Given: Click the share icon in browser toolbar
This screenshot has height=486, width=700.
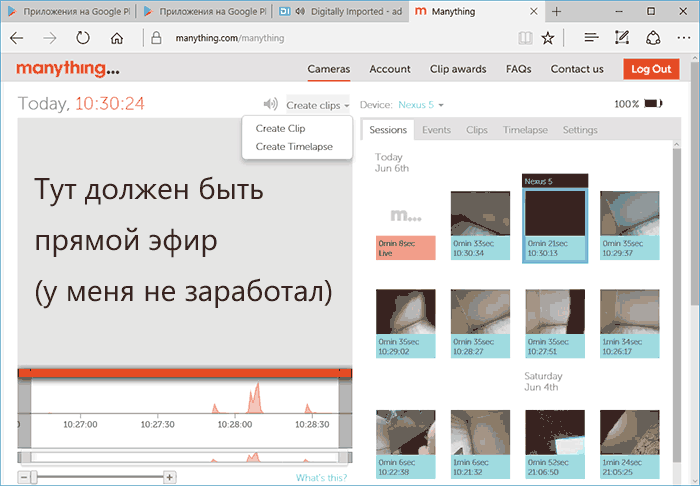Looking at the screenshot, I should pyautogui.click(x=653, y=38).
